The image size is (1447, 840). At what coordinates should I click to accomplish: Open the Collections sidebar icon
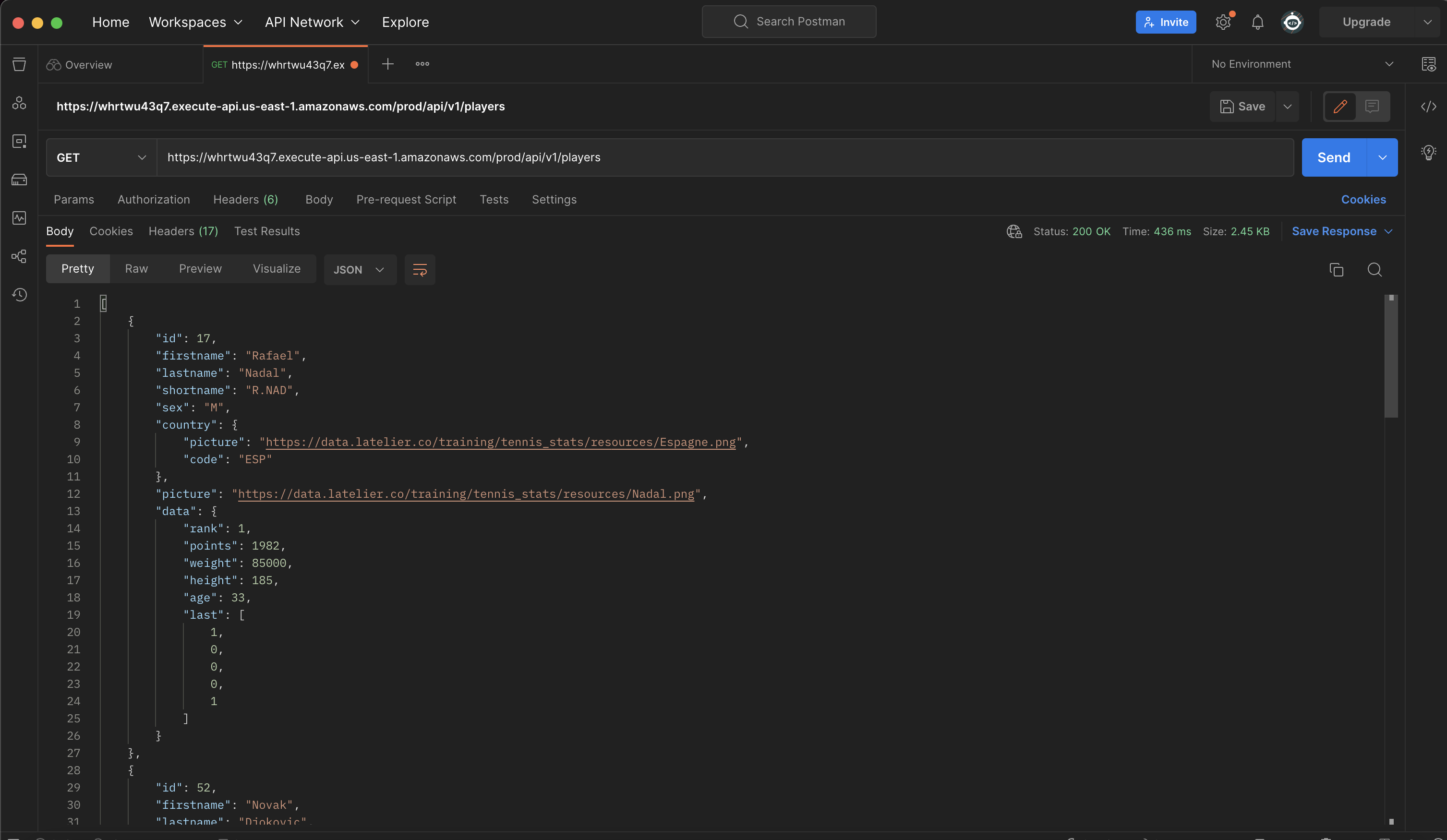tap(20, 64)
